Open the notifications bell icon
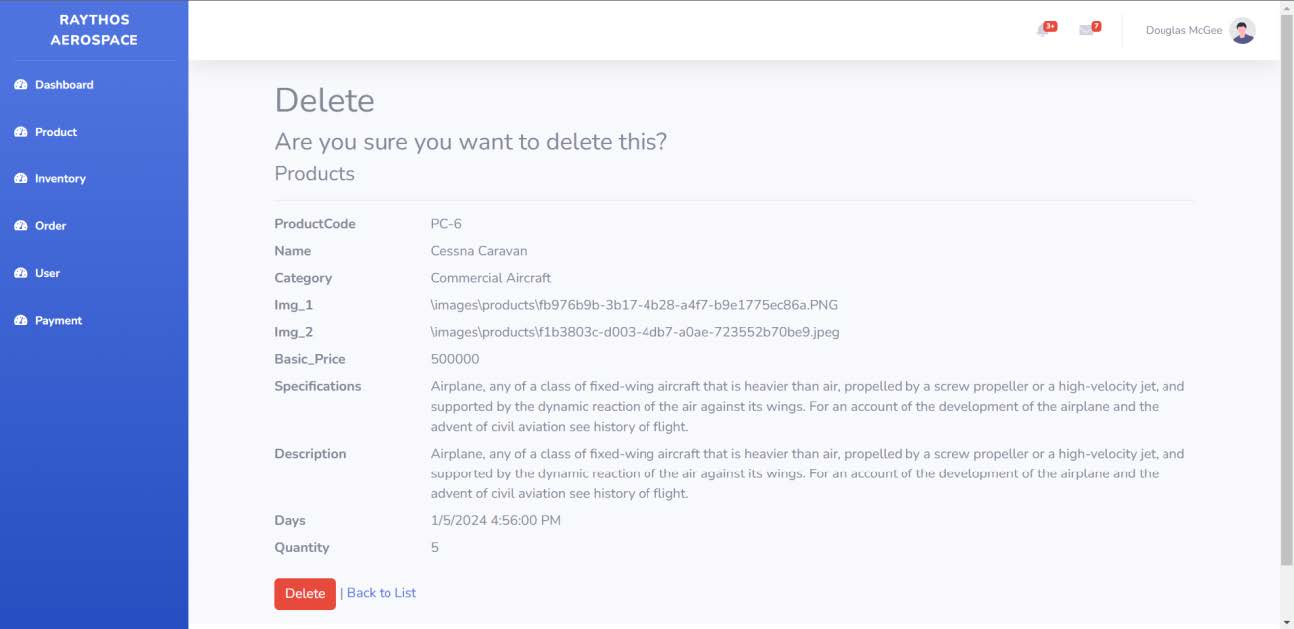Viewport: 1294px width, 629px height. (x=1043, y=31)
